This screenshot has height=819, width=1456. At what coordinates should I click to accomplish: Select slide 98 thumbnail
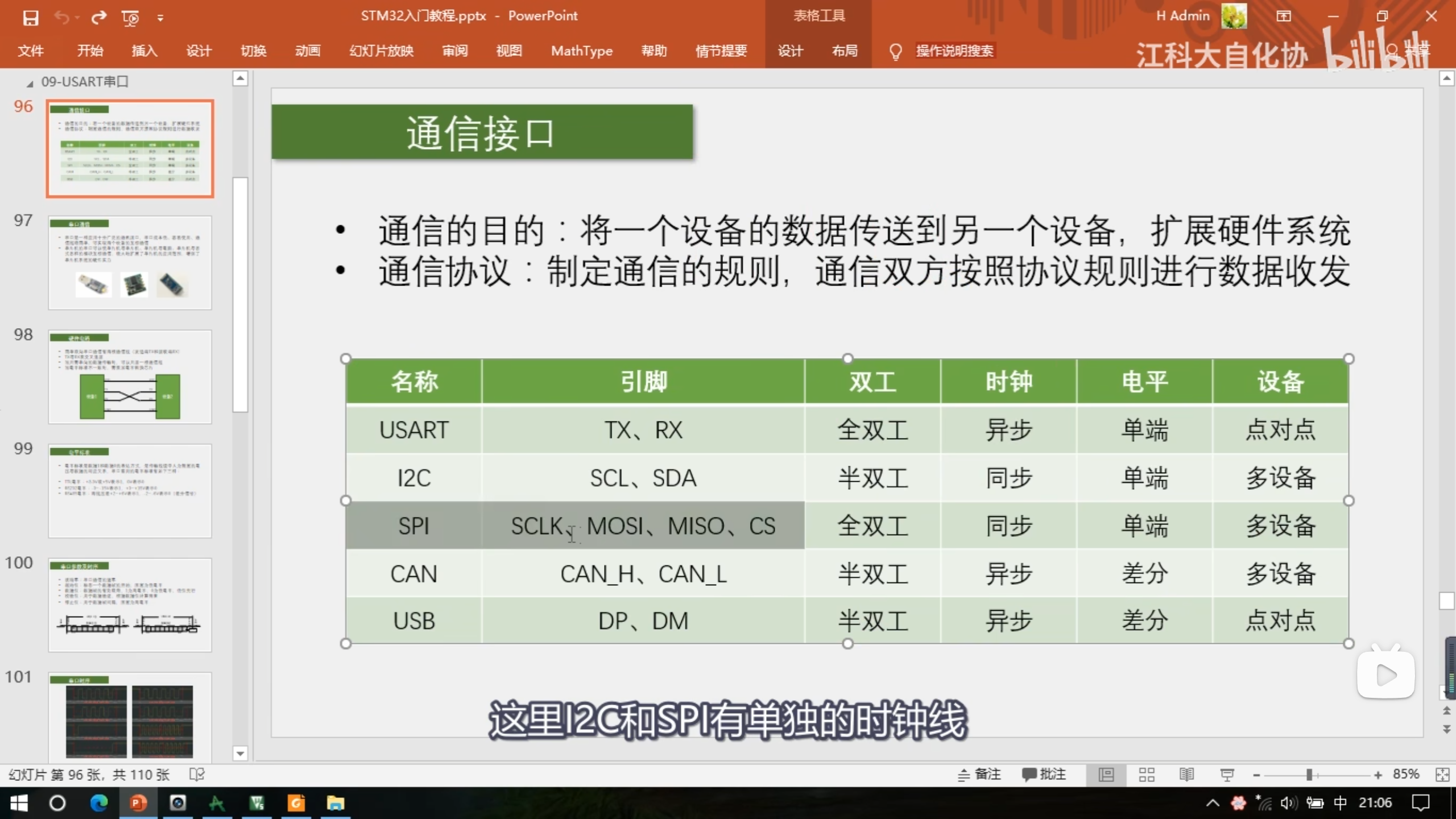[x=130, y=377]
